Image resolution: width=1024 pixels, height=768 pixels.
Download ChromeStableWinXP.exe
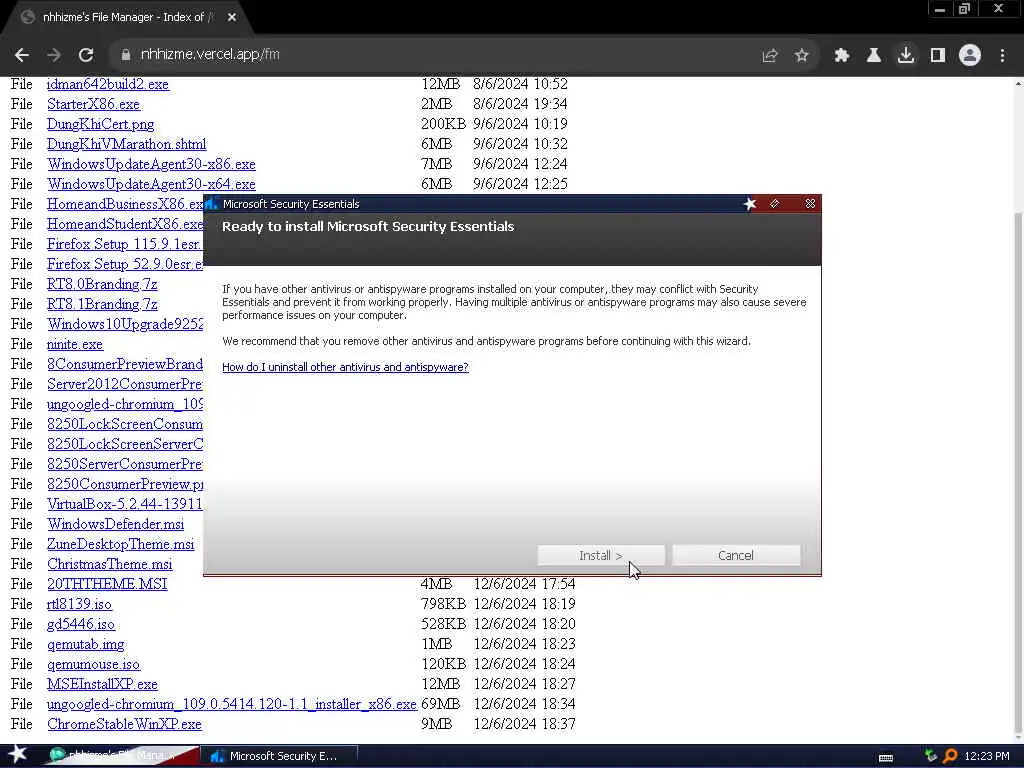tap(124, 725)
